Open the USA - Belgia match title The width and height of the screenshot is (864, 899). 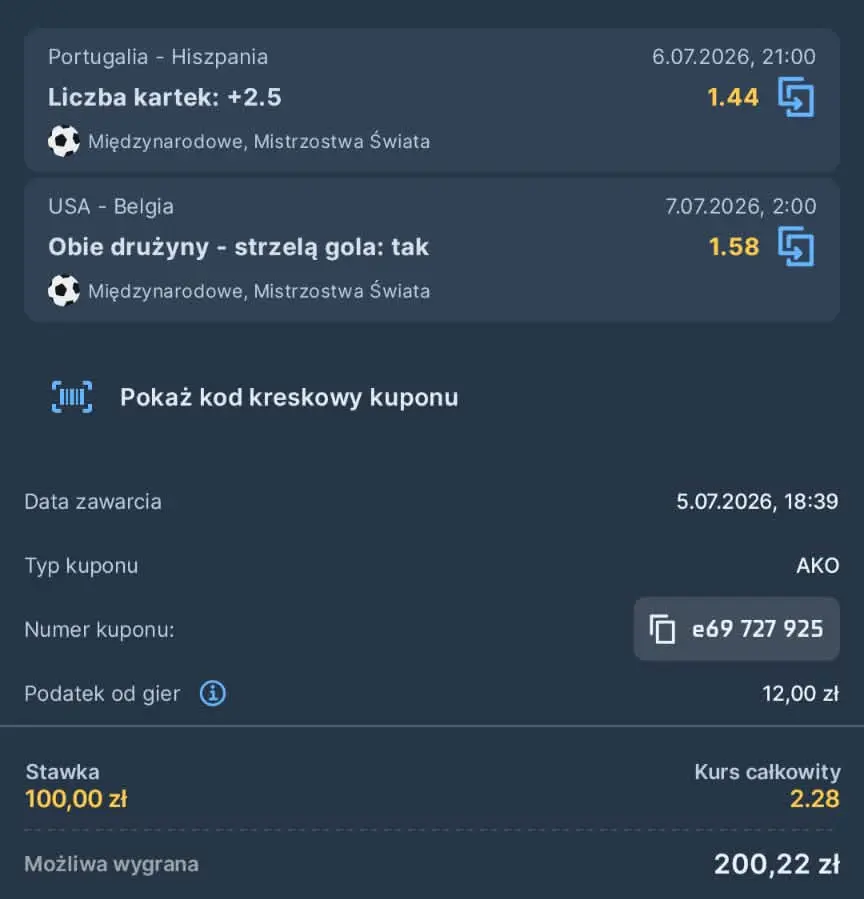(x=111, y=206)
